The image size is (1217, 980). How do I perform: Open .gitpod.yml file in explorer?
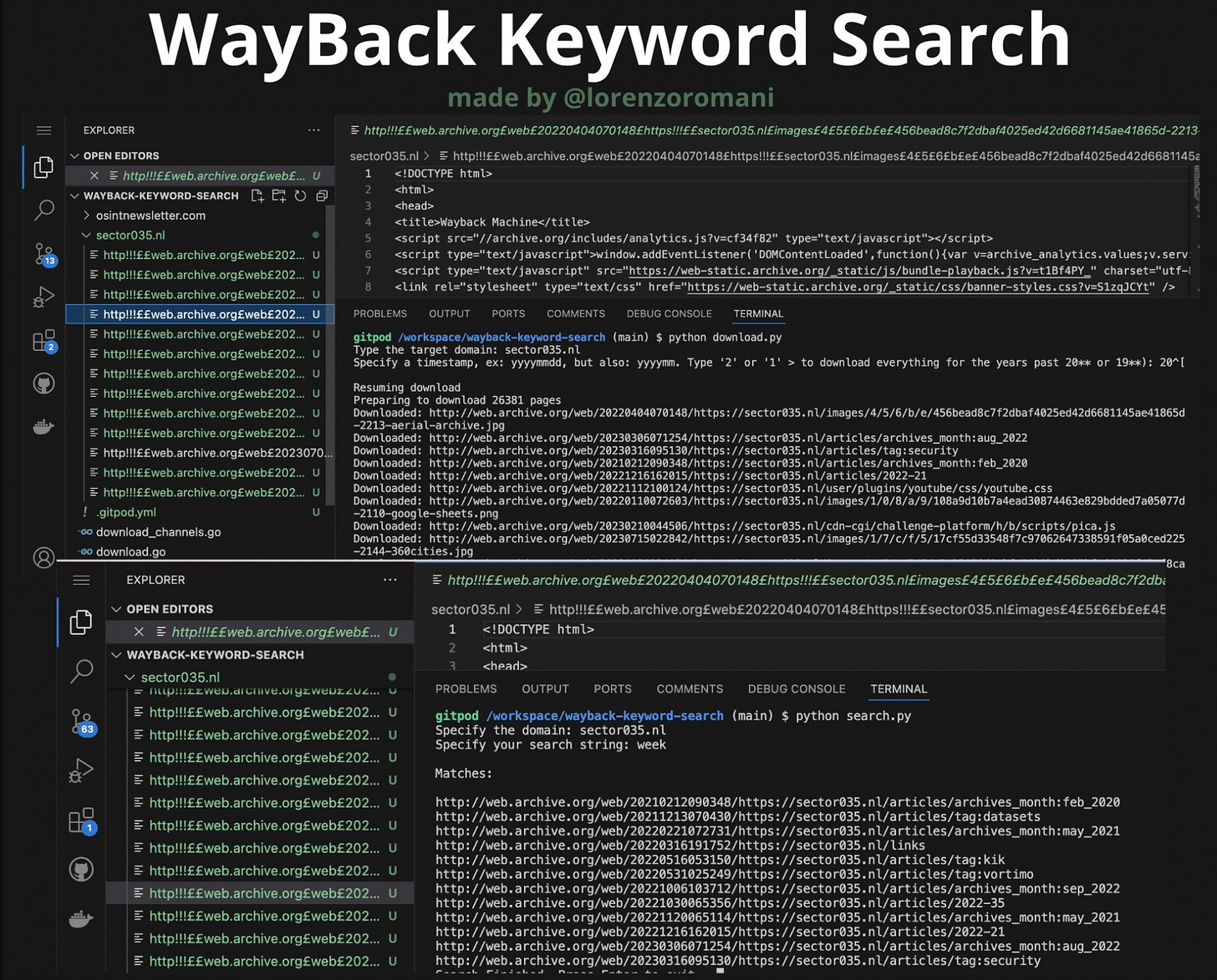(x=125, y=512)
